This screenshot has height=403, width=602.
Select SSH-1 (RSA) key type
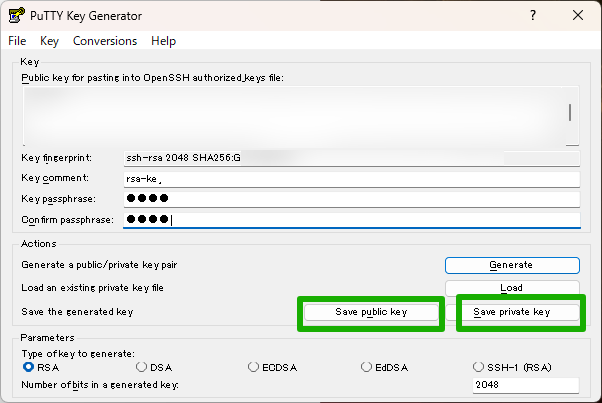[x=479, y=367]
